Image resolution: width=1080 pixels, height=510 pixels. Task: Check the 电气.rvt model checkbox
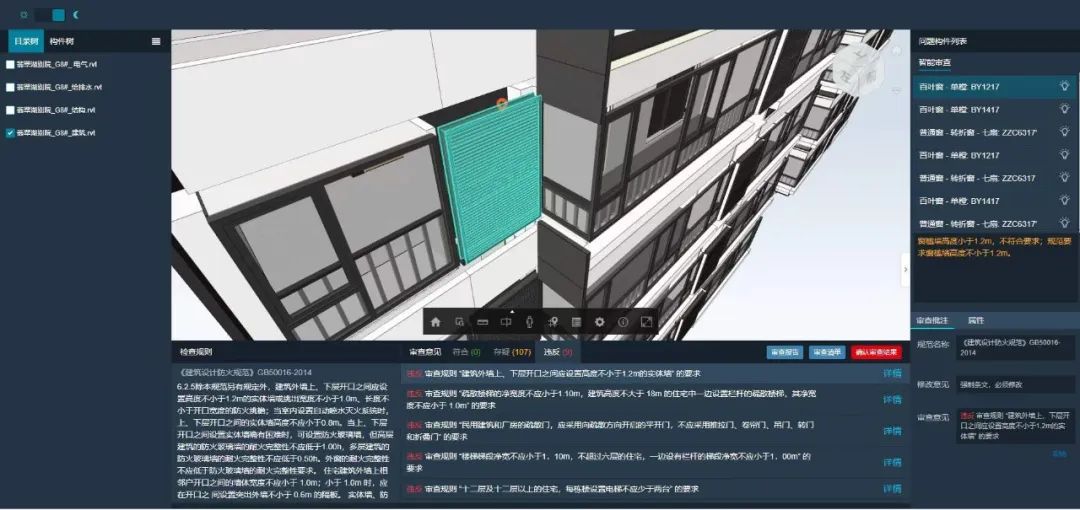point(10,65)
